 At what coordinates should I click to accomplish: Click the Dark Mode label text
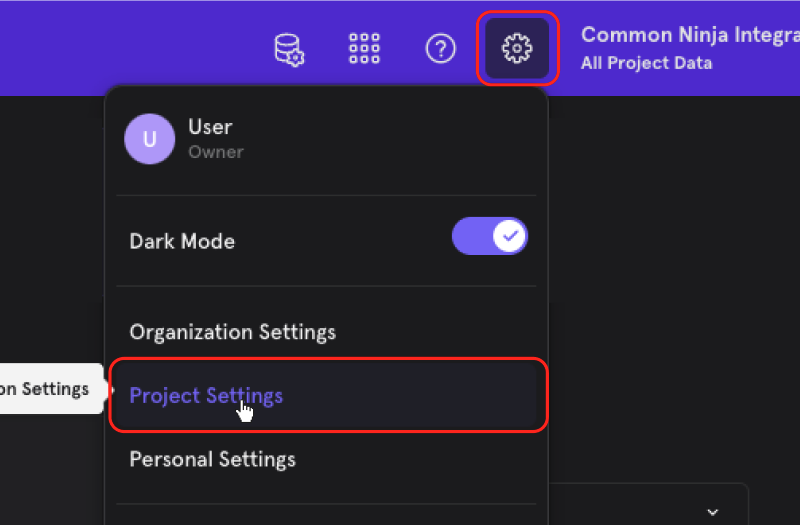[x=182, y=242]
